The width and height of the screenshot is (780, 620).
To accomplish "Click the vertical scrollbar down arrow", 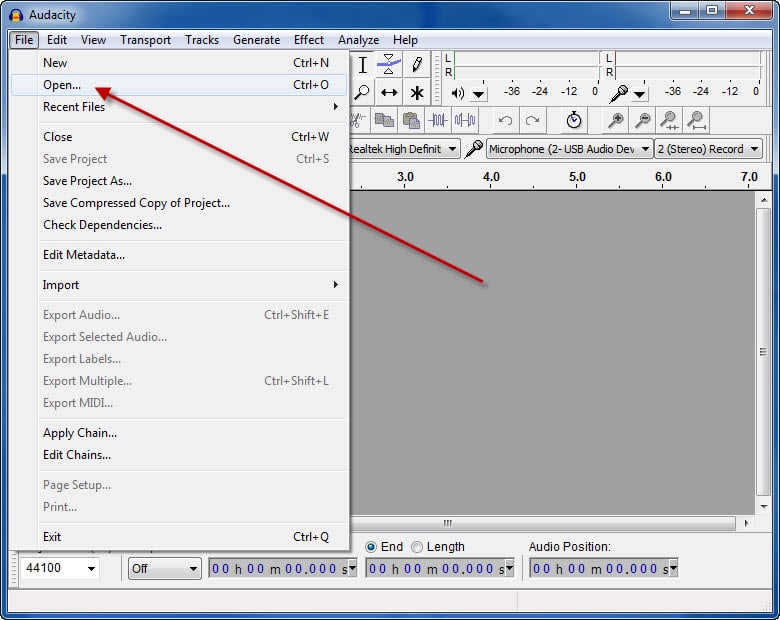I will coord(764,507).
